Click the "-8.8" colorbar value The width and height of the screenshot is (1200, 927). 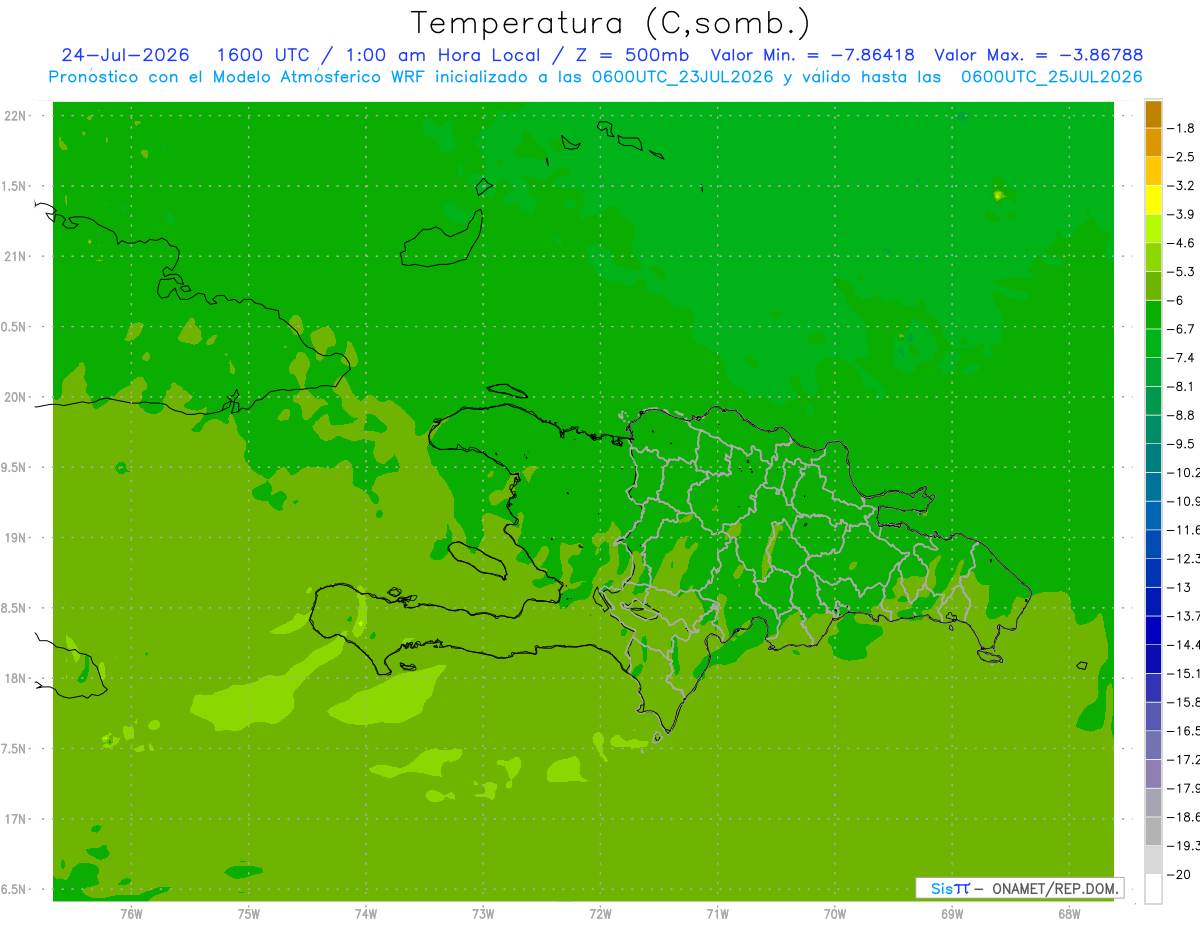pos(1181,415)
